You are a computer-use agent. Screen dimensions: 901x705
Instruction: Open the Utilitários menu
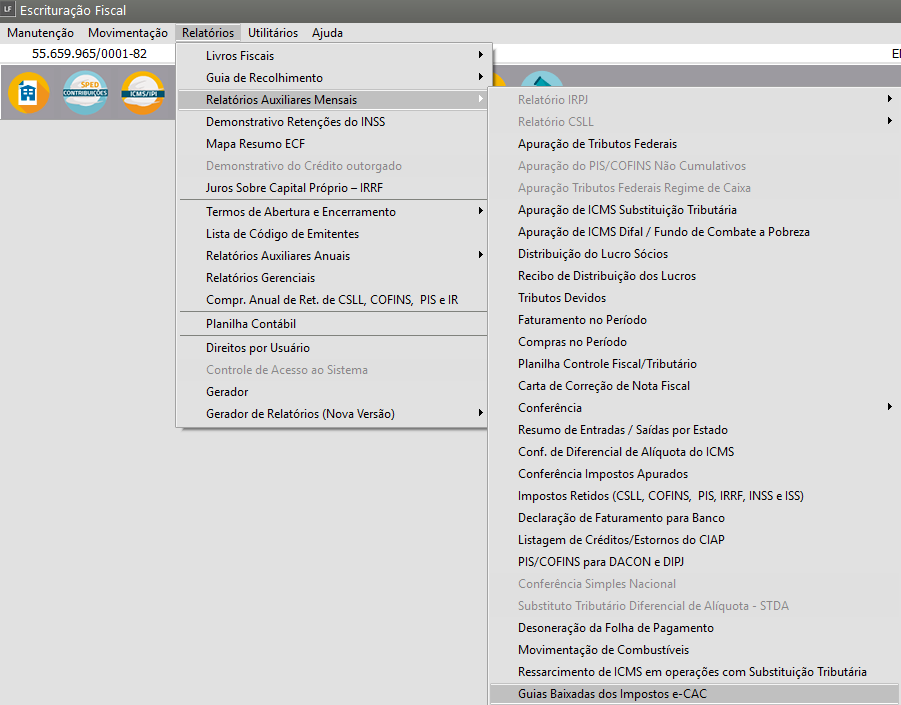click(x=273, y=33)
